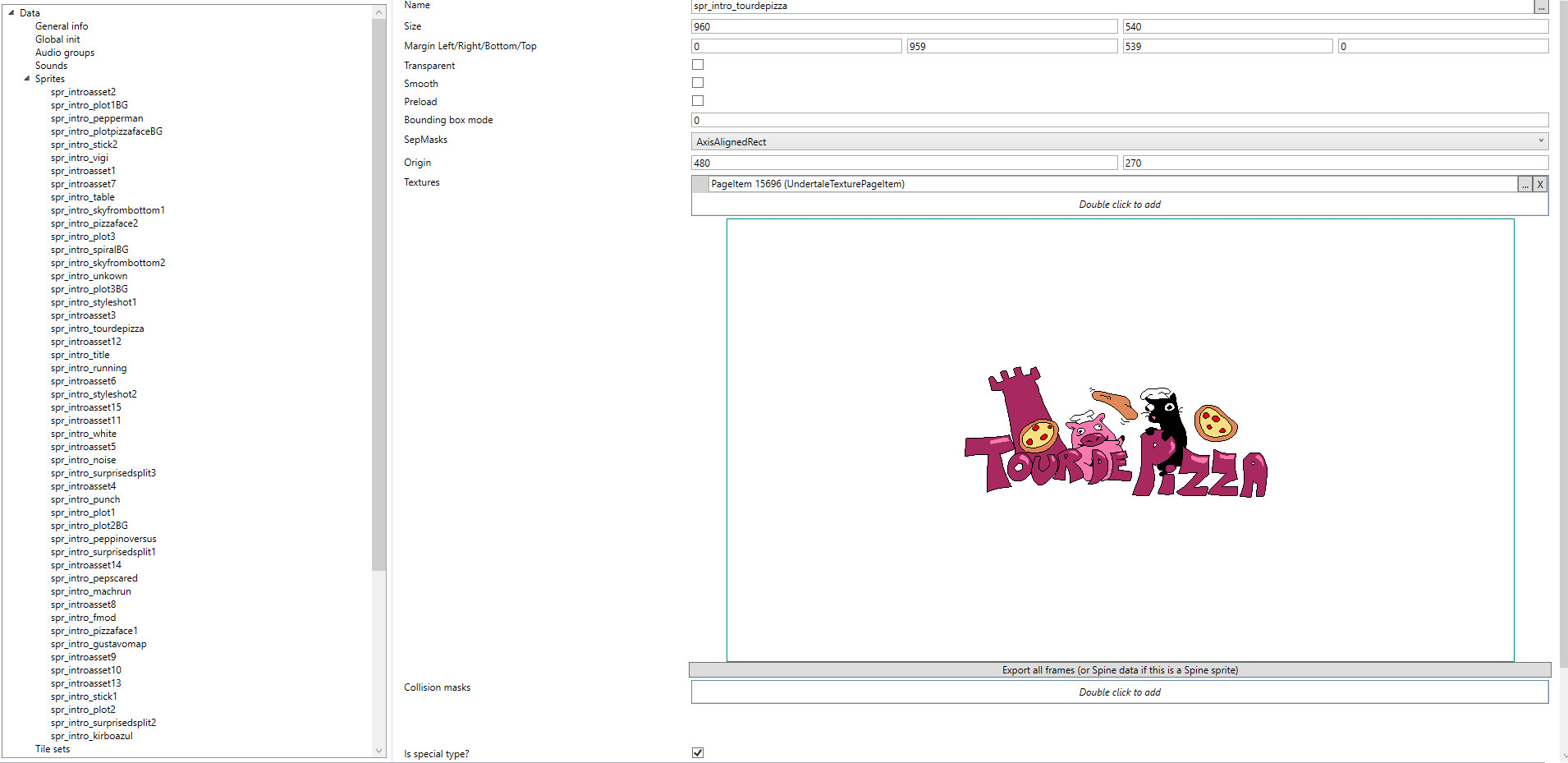
Task: Uncheck the "Is special type?" checkbox
Action: coord(697,752)
